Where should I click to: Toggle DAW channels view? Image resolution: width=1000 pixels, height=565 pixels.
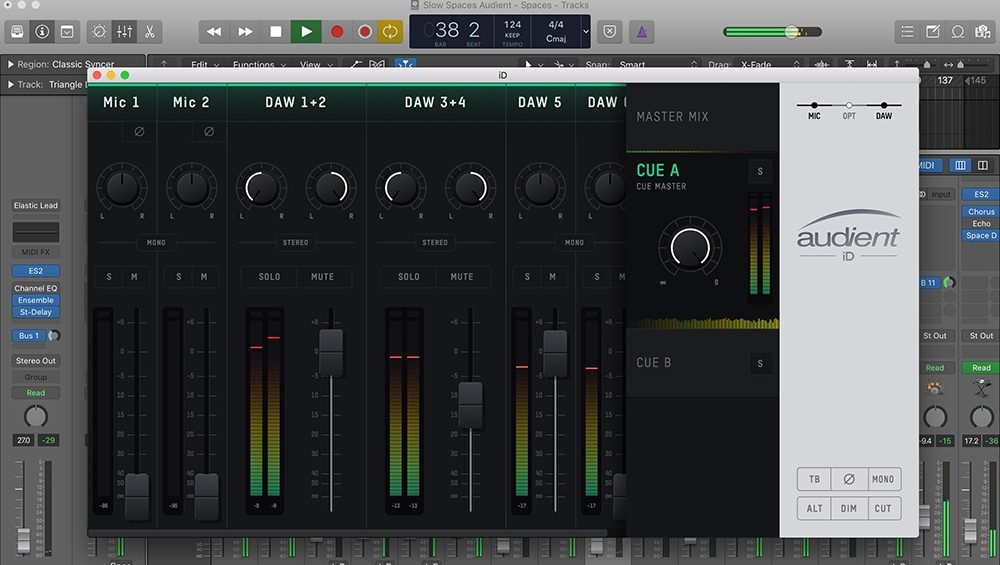[884, 110]
